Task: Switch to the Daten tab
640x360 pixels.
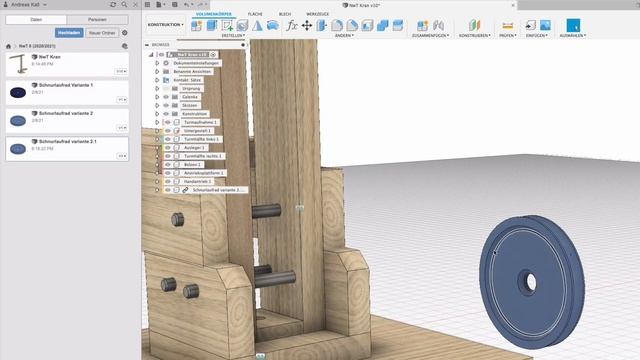Action: pyautogui.click(x=36, y=19)
